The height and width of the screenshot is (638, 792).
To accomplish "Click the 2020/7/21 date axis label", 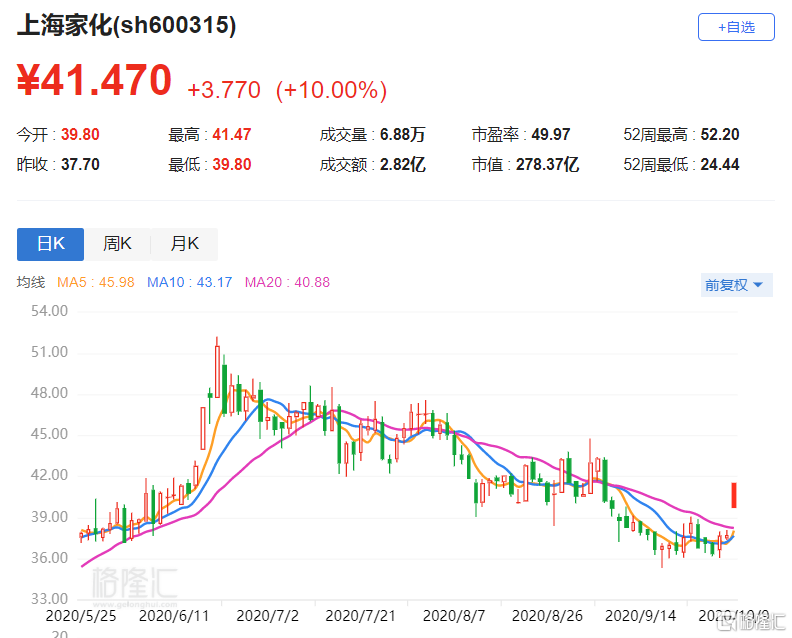I will coord(360,616).
